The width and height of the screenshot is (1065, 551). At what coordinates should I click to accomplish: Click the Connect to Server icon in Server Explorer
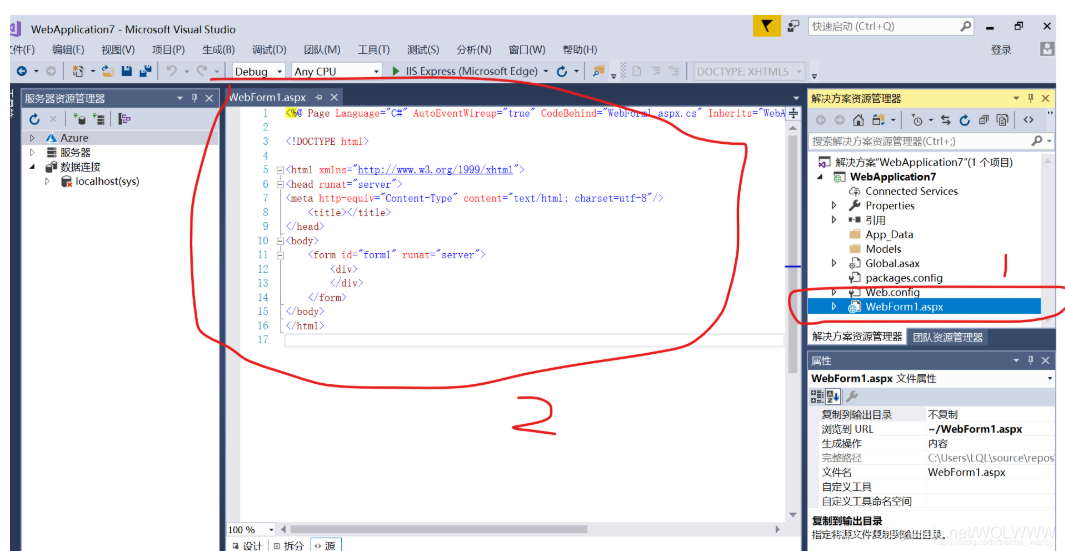[x=99, y=119]
